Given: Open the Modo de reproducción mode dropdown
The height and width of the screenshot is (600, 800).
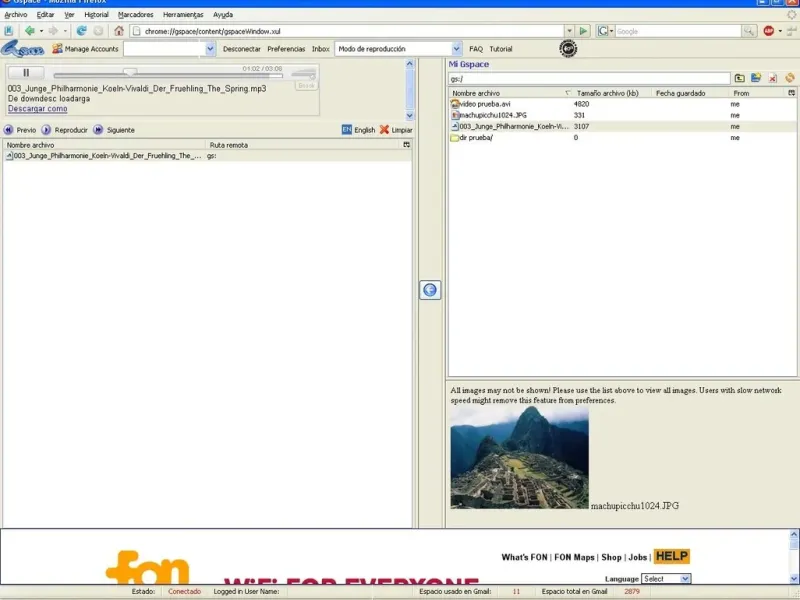Looking at the screenshot, I should (456, 49).
